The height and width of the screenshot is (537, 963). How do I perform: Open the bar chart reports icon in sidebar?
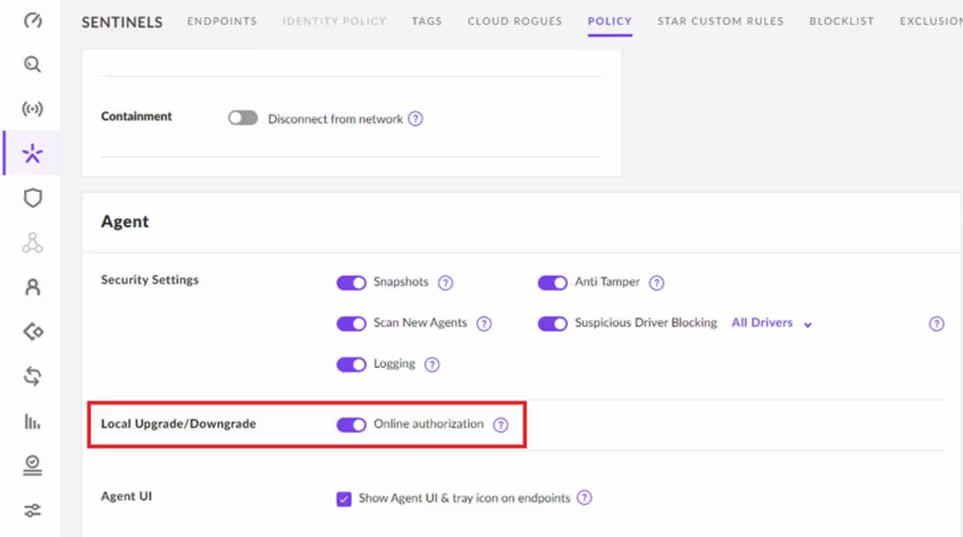(x=33, y=421)
